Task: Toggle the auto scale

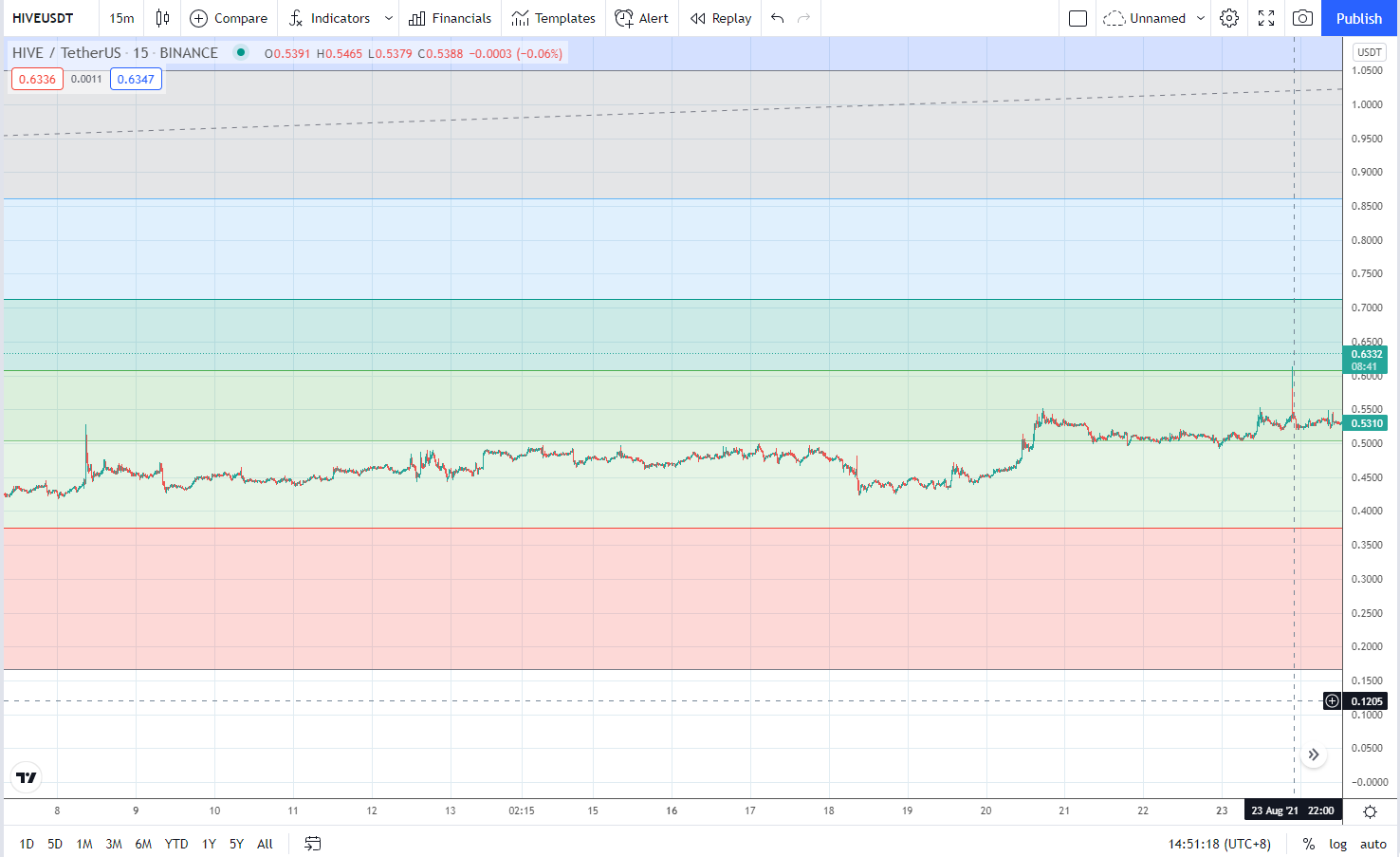Action: [x=1373, y=844]
